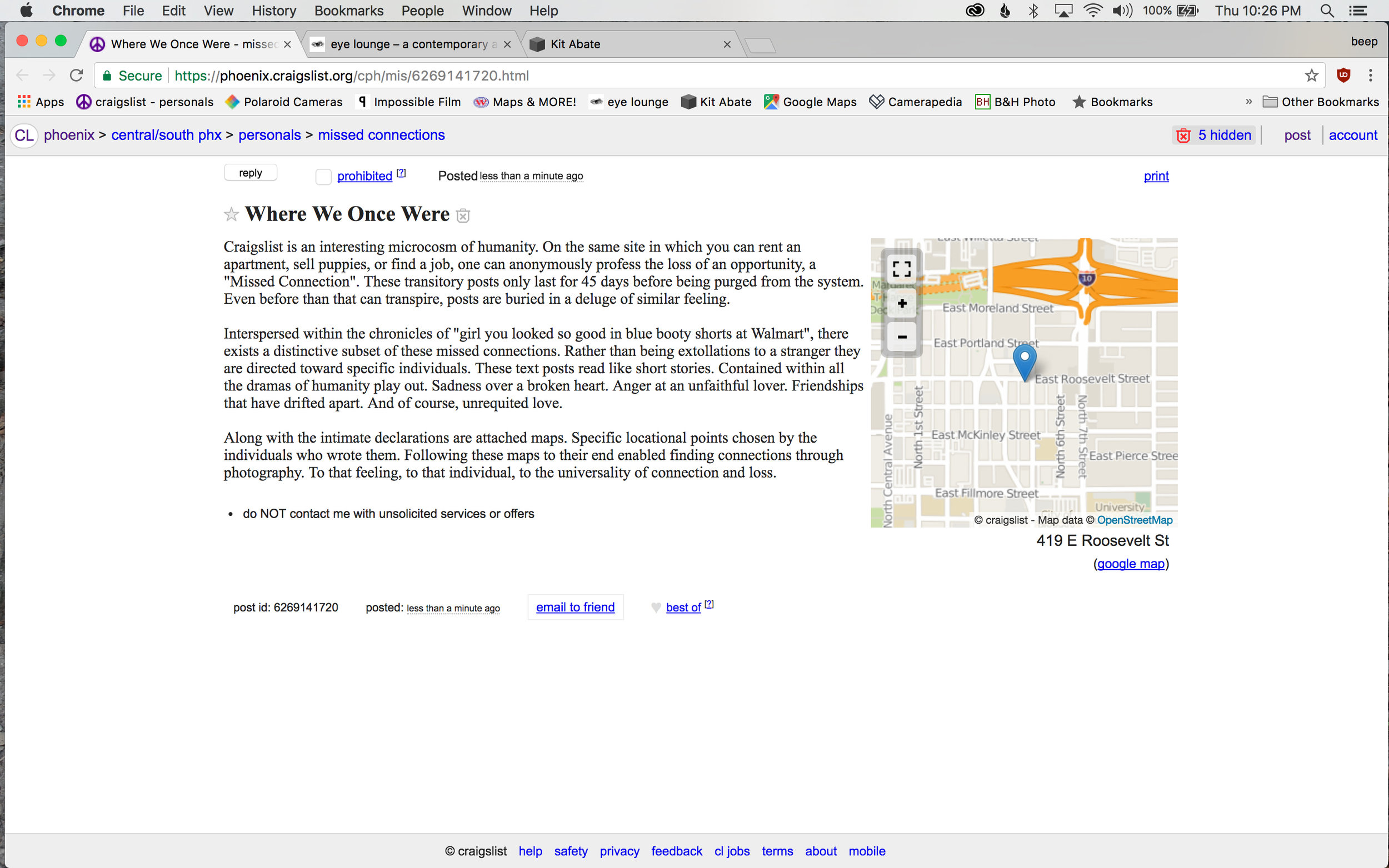
Task: Reload the page
Action: coord(76,75)
